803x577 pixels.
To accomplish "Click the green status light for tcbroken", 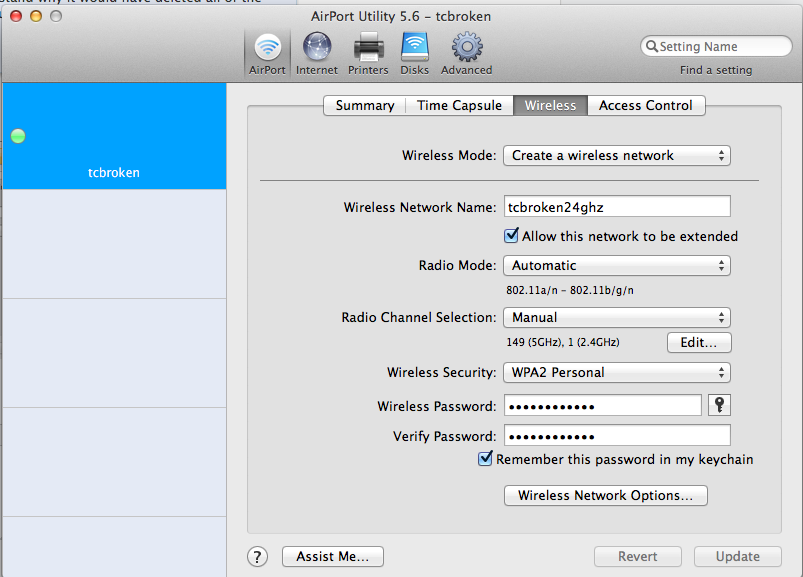I will 18,136.
